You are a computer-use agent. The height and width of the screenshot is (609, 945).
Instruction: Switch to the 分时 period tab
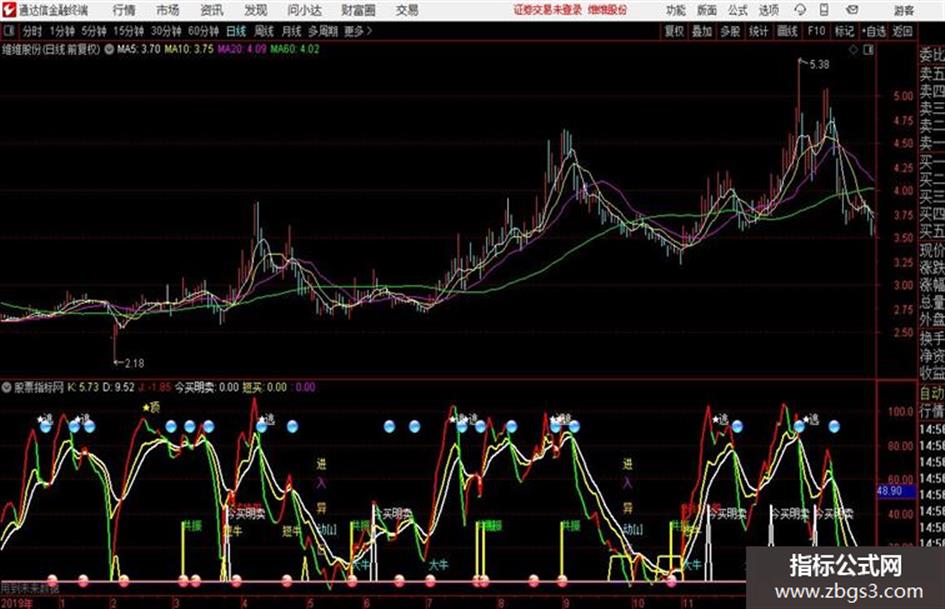click(32, 31)
